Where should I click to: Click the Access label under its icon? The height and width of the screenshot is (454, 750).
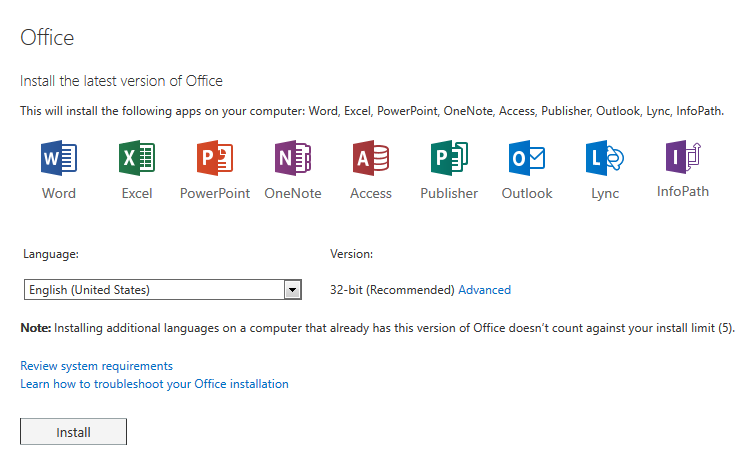coord(371,193)
